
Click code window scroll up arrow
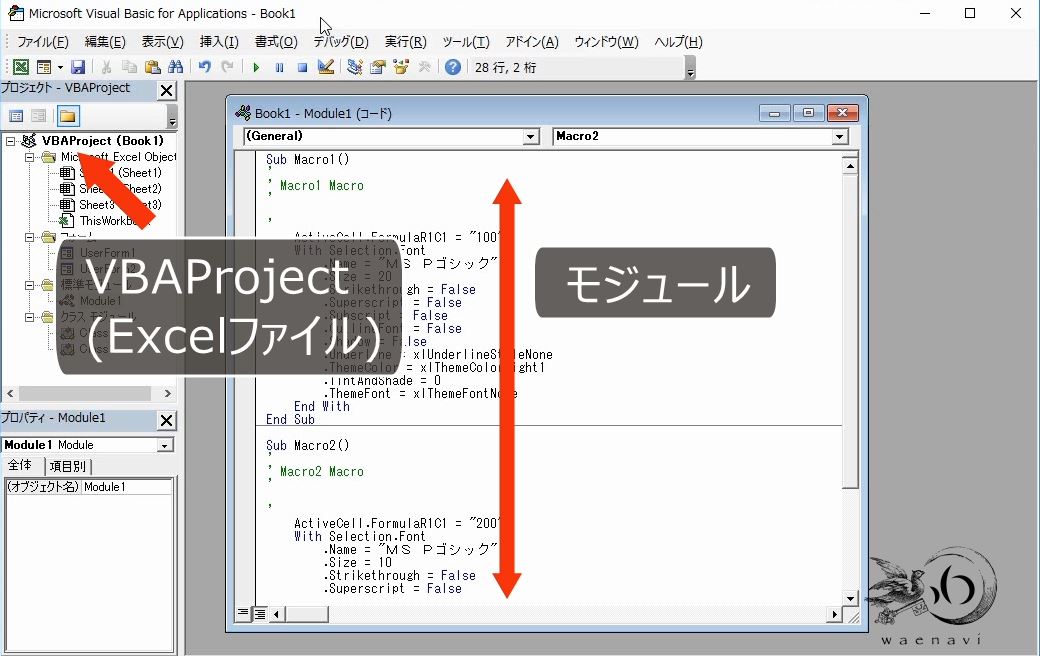tap(850, 166)
